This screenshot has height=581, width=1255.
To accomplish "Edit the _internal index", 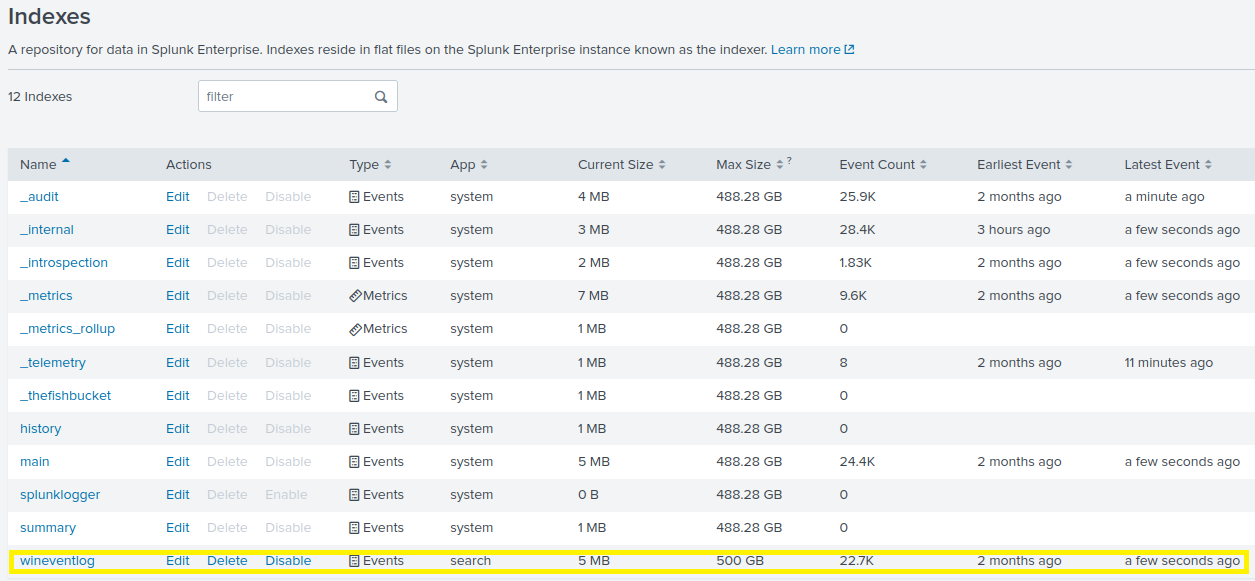I will 178,230.
